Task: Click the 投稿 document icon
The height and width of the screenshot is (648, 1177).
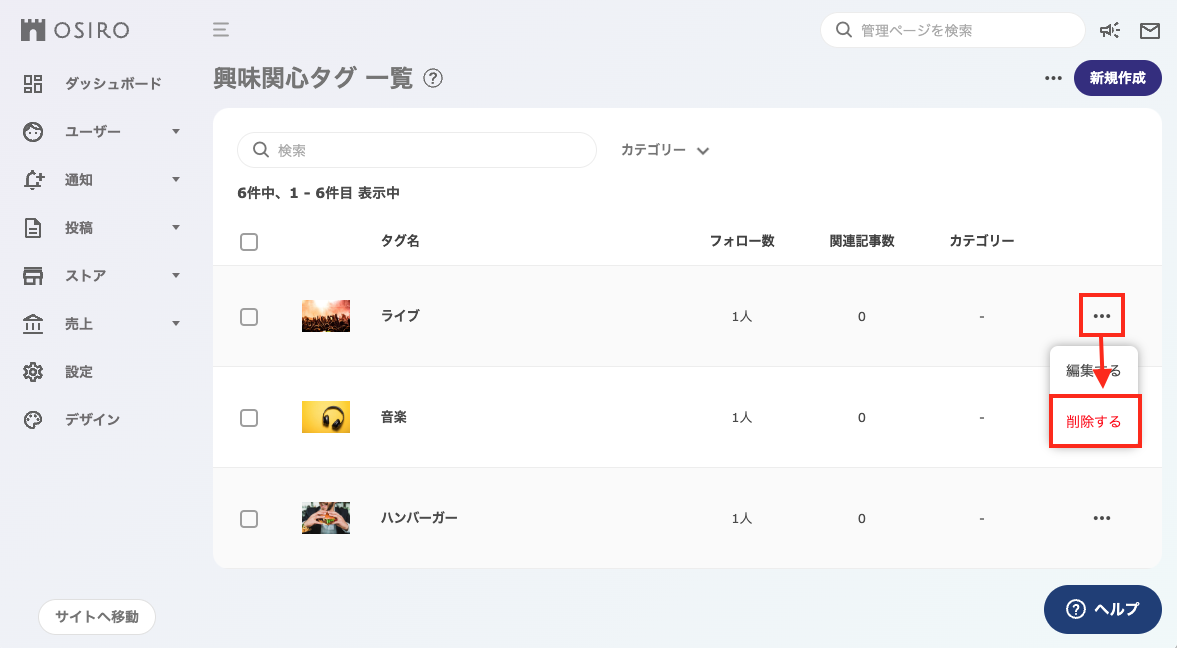Action: (33, 227)
